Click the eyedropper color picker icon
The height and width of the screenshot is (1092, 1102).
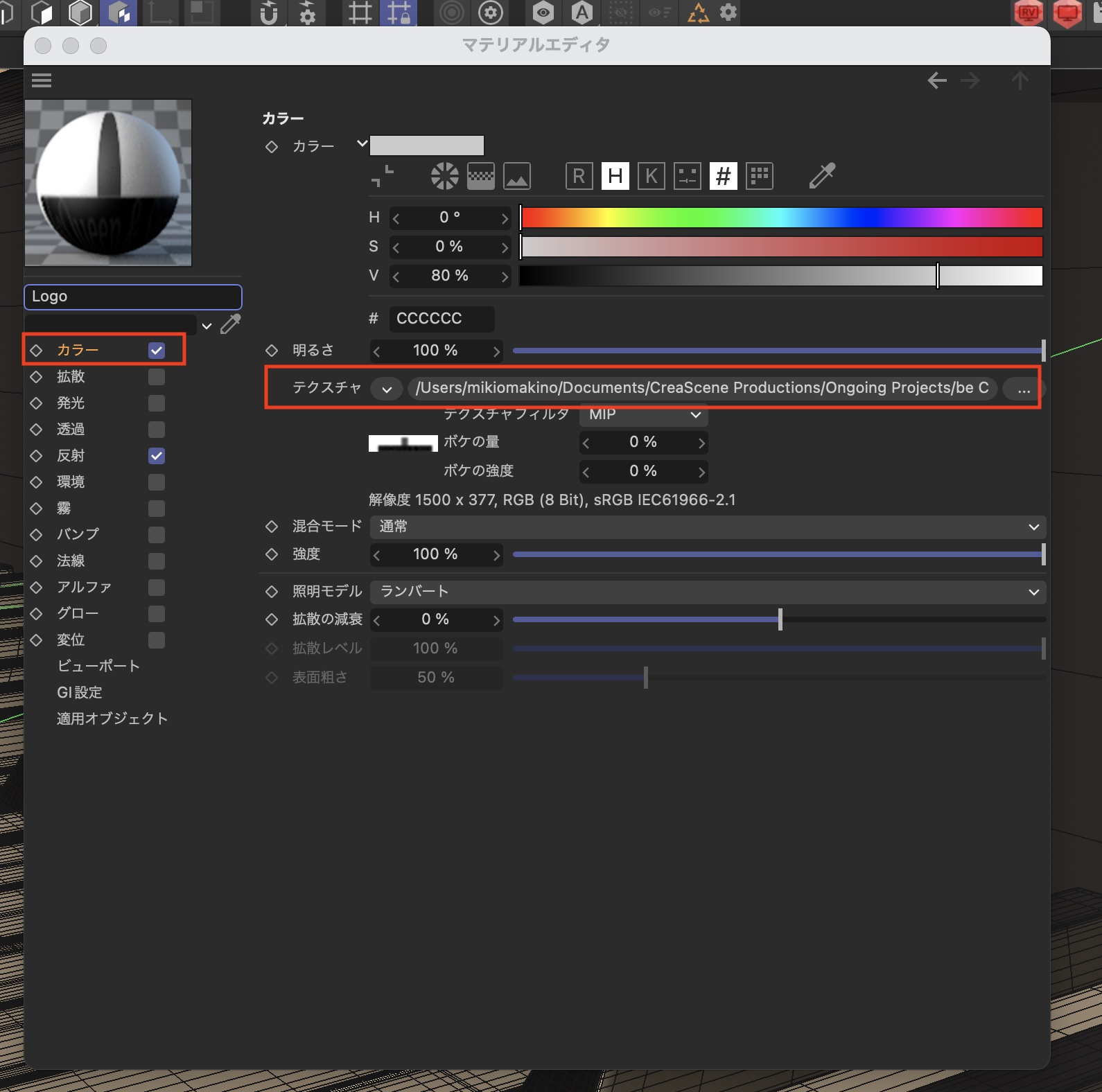pyautogui.click(x=822, y=176)
